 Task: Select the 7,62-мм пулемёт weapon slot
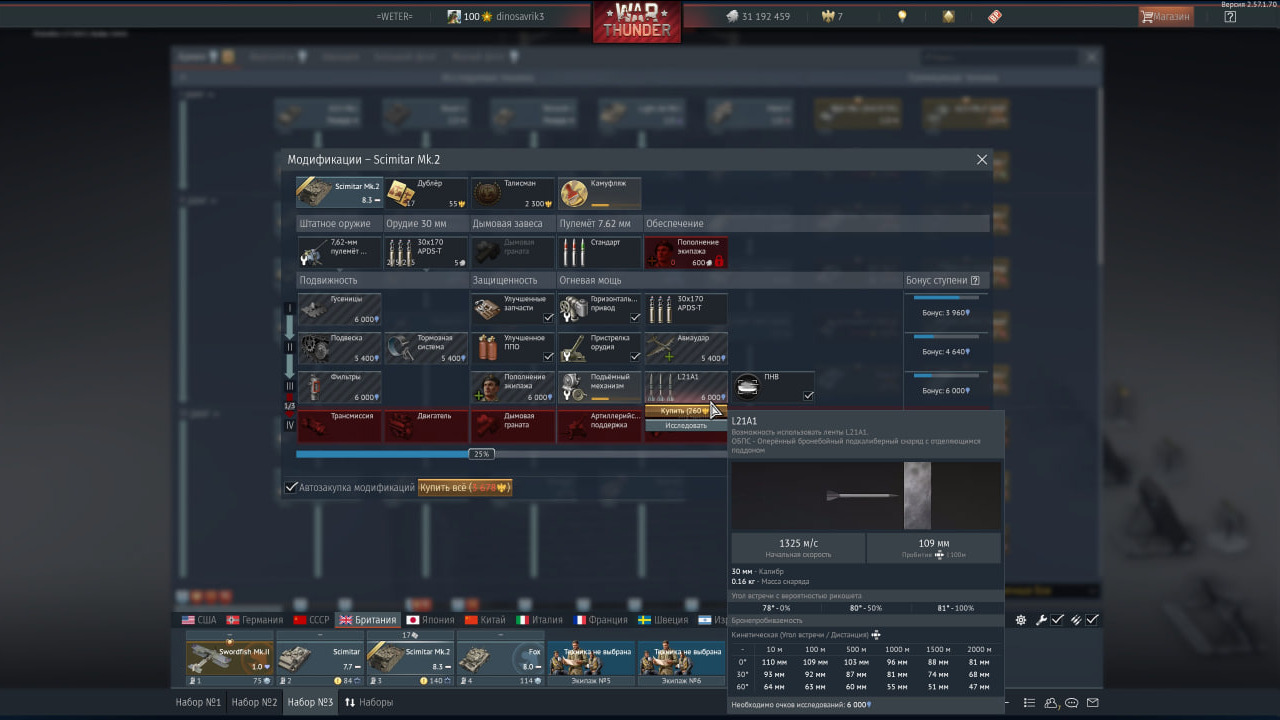click(x=340, y=252)
